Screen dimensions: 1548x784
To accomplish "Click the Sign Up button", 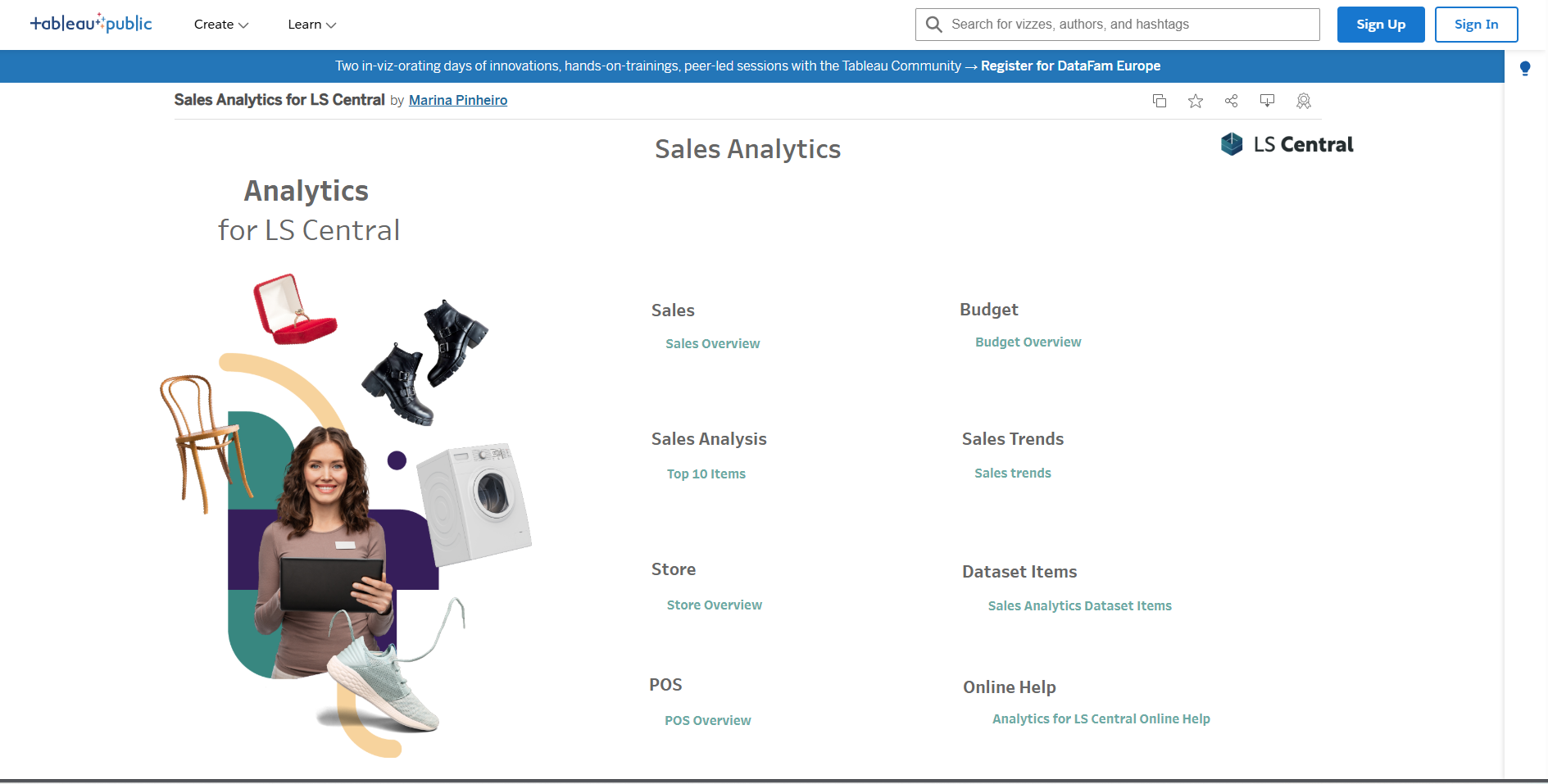I will 1381,25.
